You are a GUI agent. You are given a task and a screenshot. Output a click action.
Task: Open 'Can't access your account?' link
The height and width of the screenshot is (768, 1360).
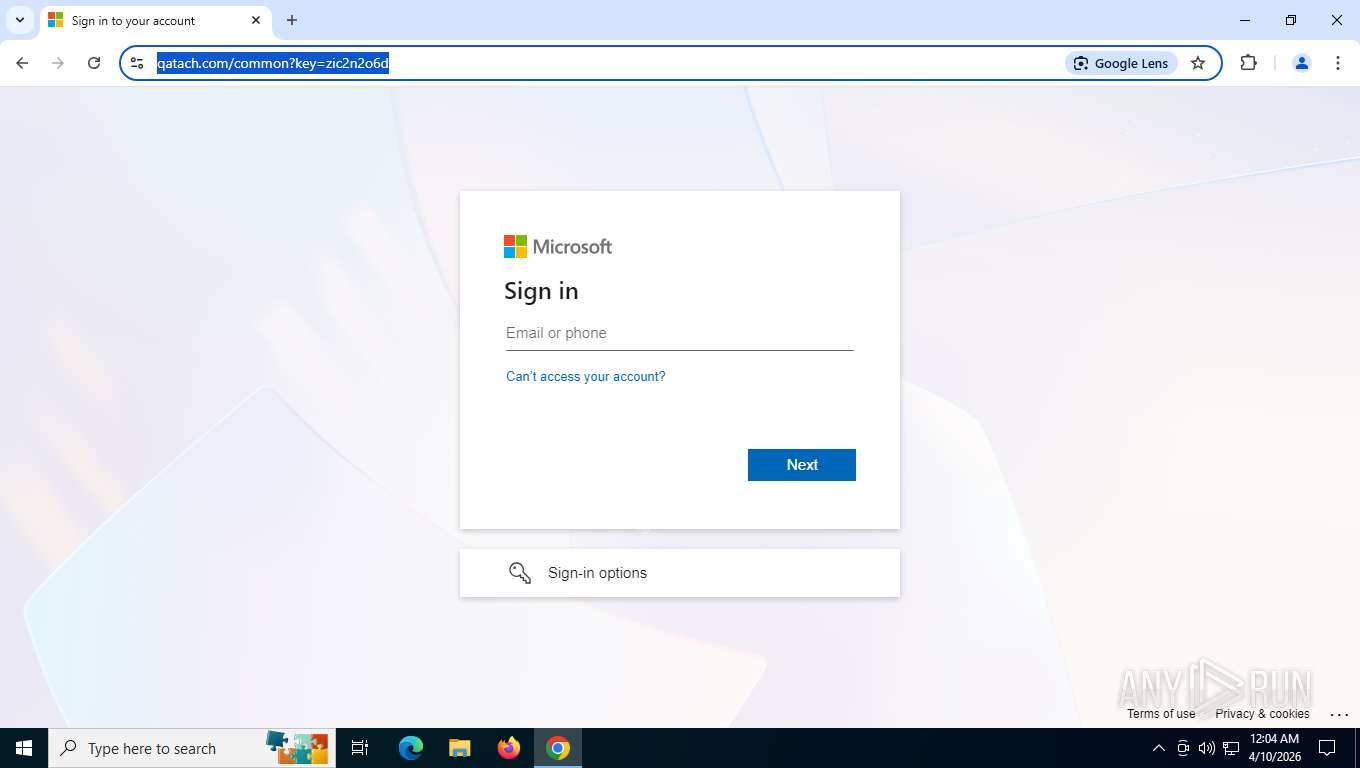pyautogui.click(x=586, y=377)
